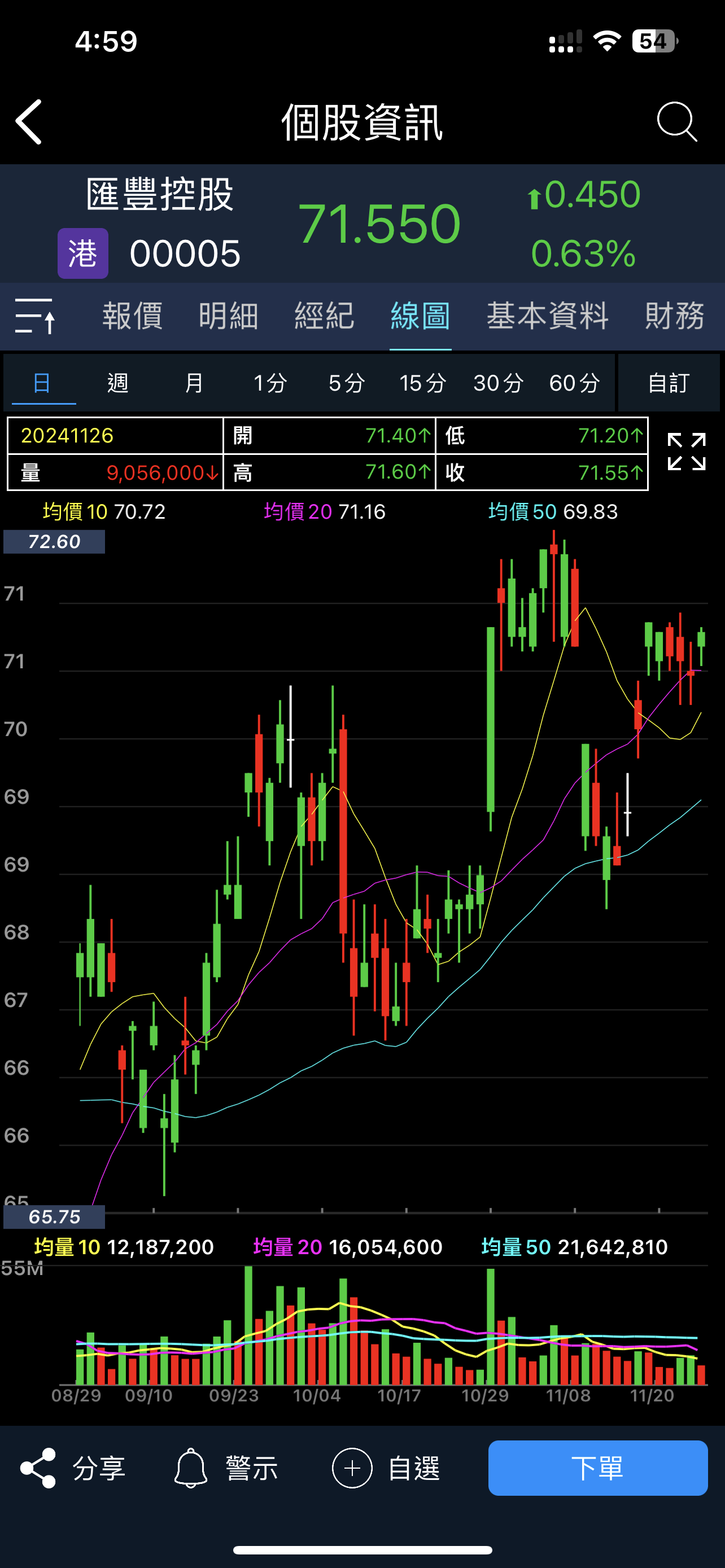Tap the home indicator bar
This screenshot has width=725, height=1568.
[x=363, y=1550]
